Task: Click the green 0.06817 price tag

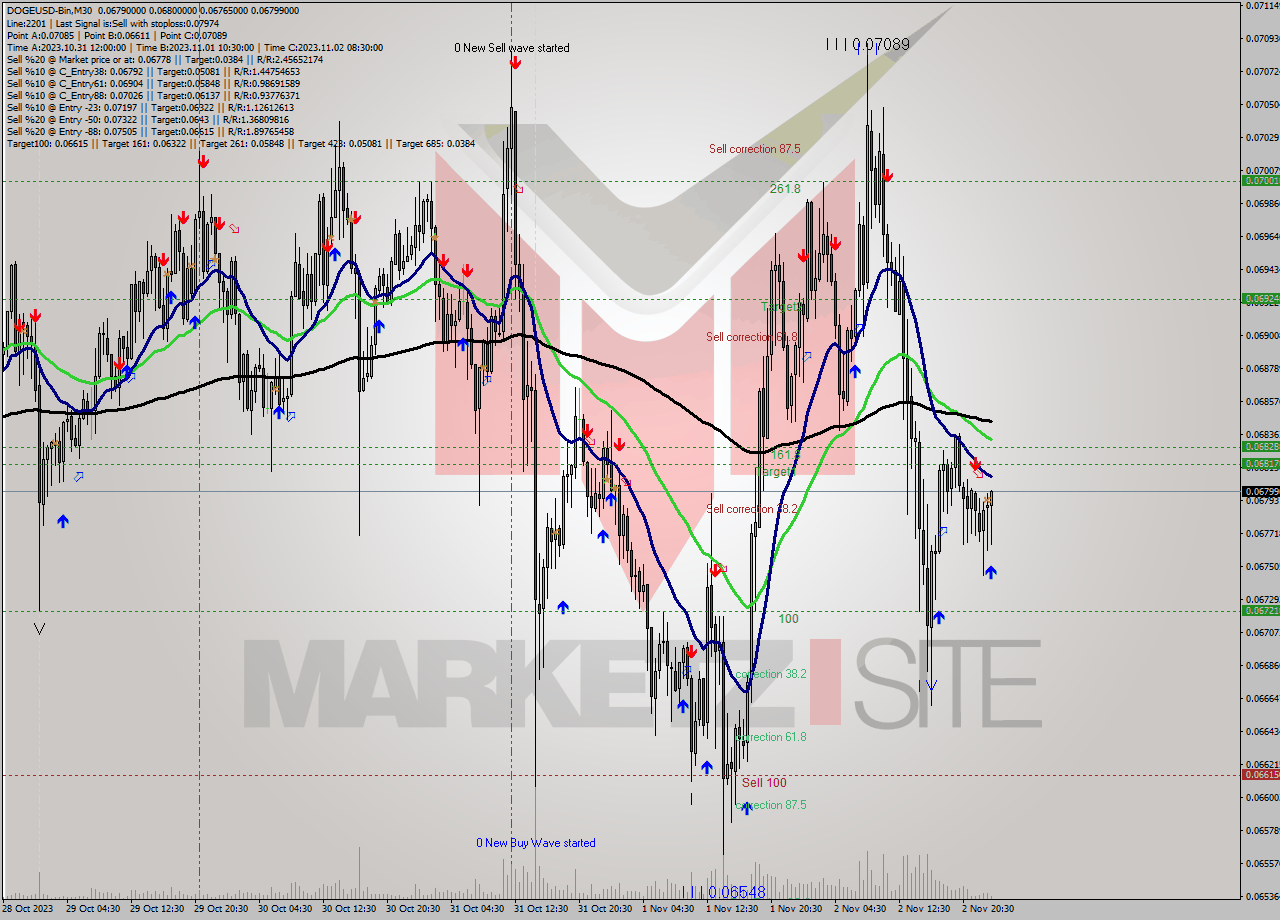Action: click(1260, 463)
